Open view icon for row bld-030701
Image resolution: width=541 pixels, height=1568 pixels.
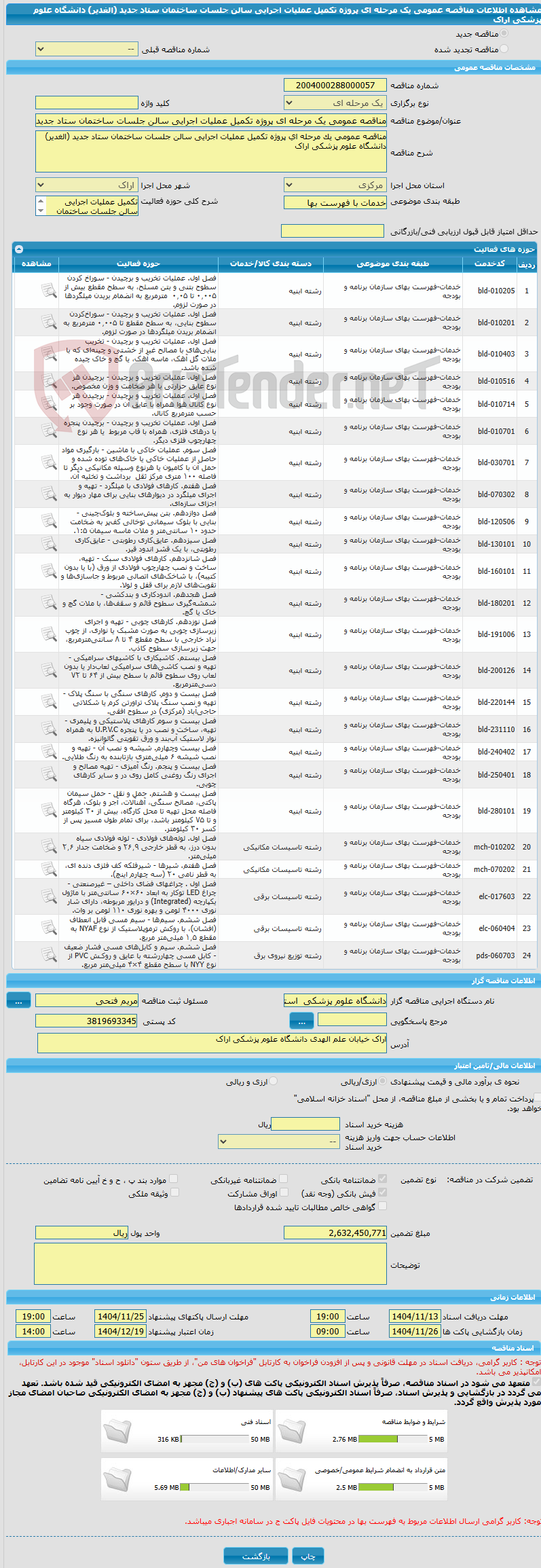[x=49, y=462]
